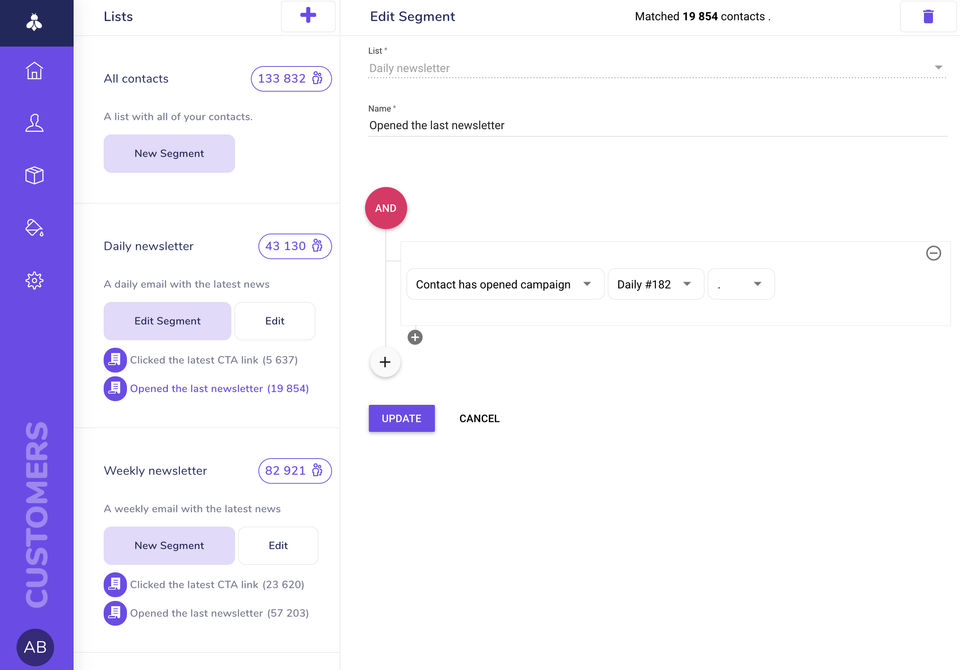Click the plus button to add list
The image size is (960, 670).
(308, 16)
